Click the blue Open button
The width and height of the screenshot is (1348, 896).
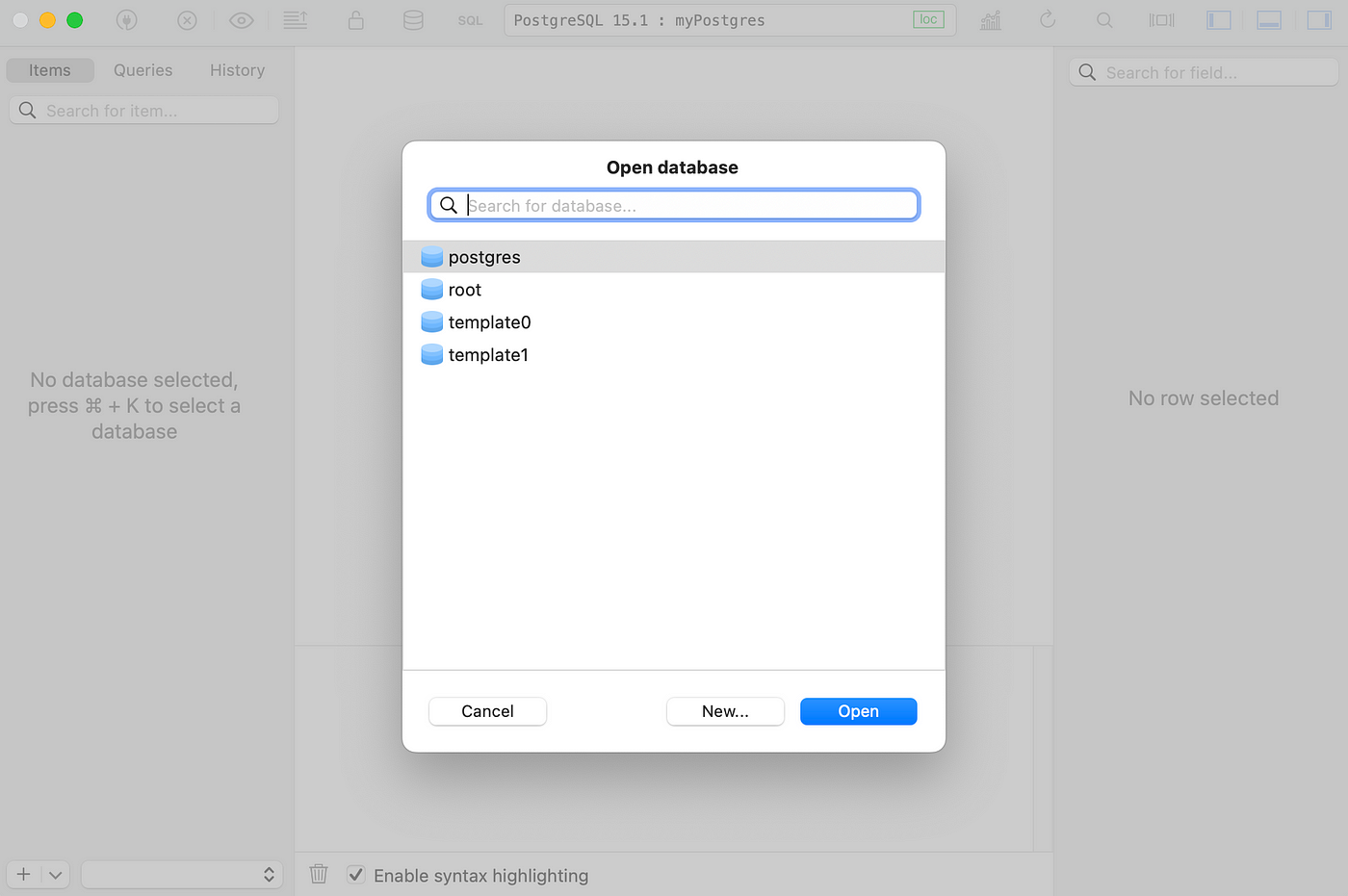pyautogui.click(x=858, y=711)
